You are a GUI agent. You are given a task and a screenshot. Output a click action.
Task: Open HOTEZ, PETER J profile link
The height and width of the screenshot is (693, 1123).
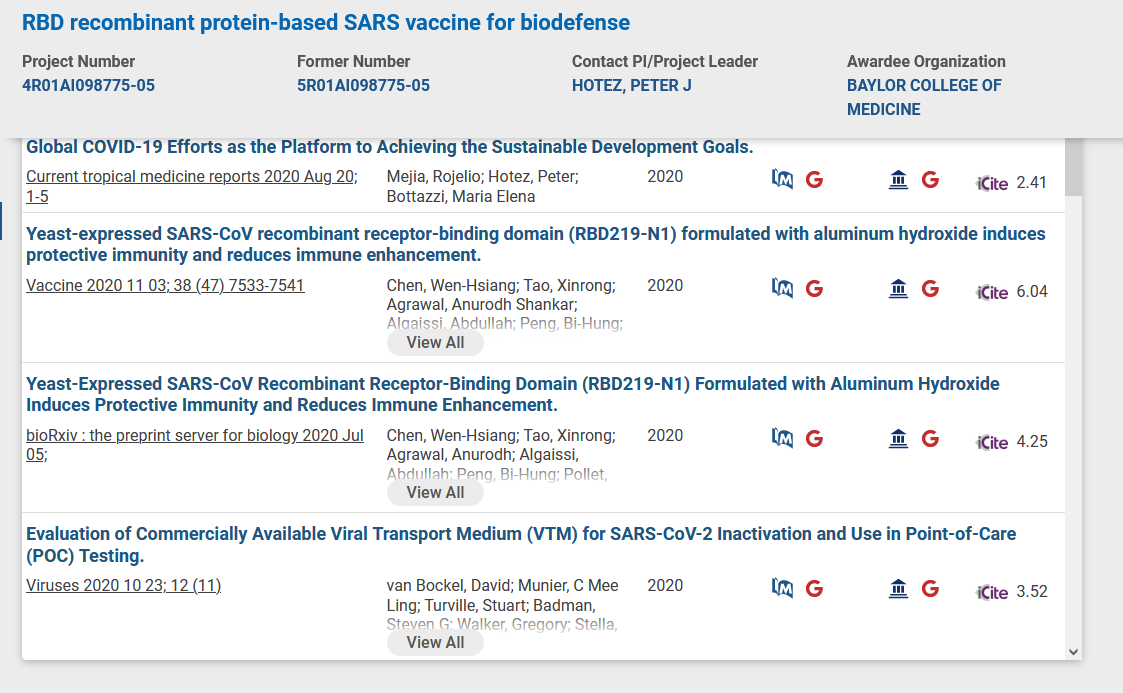tap(632, 85)
